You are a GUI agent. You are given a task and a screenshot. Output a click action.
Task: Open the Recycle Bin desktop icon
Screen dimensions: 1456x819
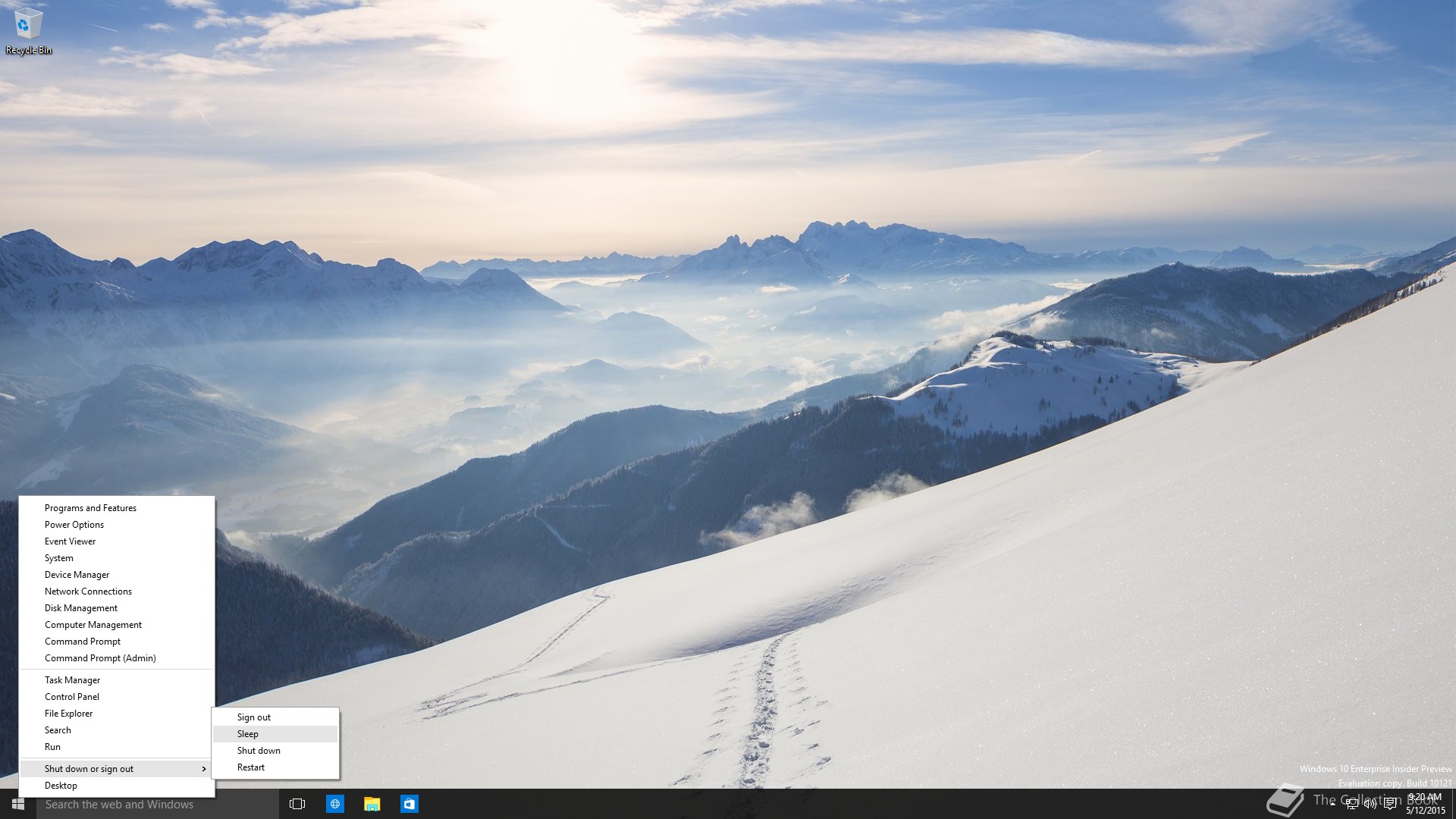28,32
